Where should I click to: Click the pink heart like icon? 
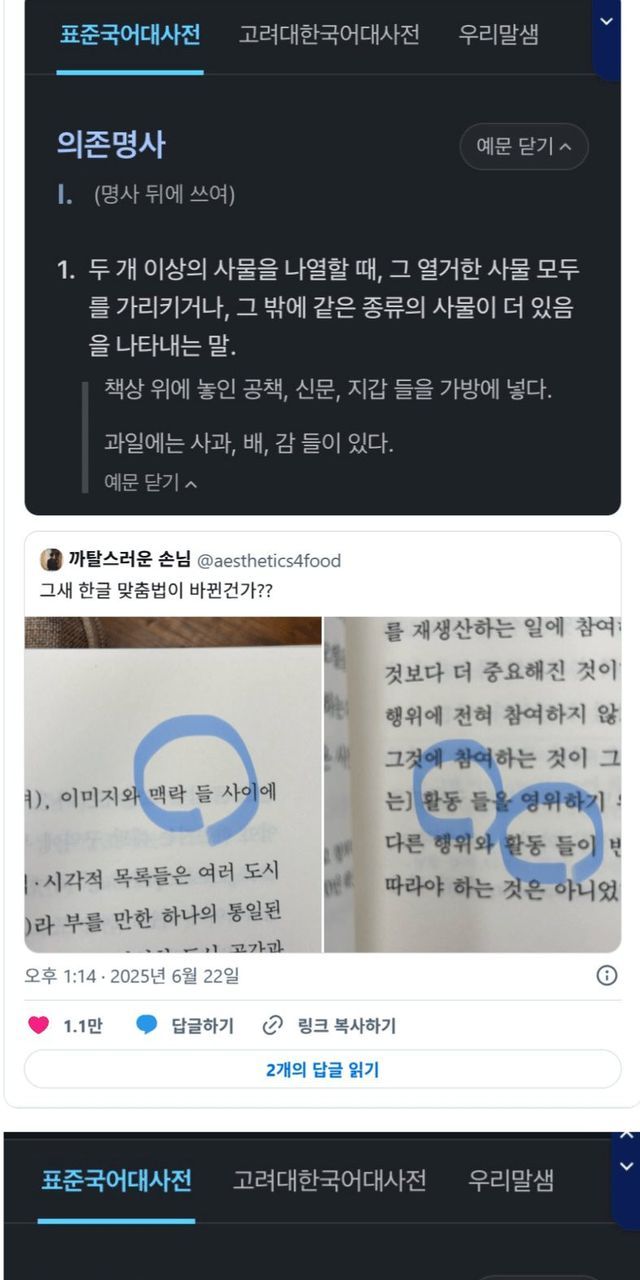coord(38,1025)
